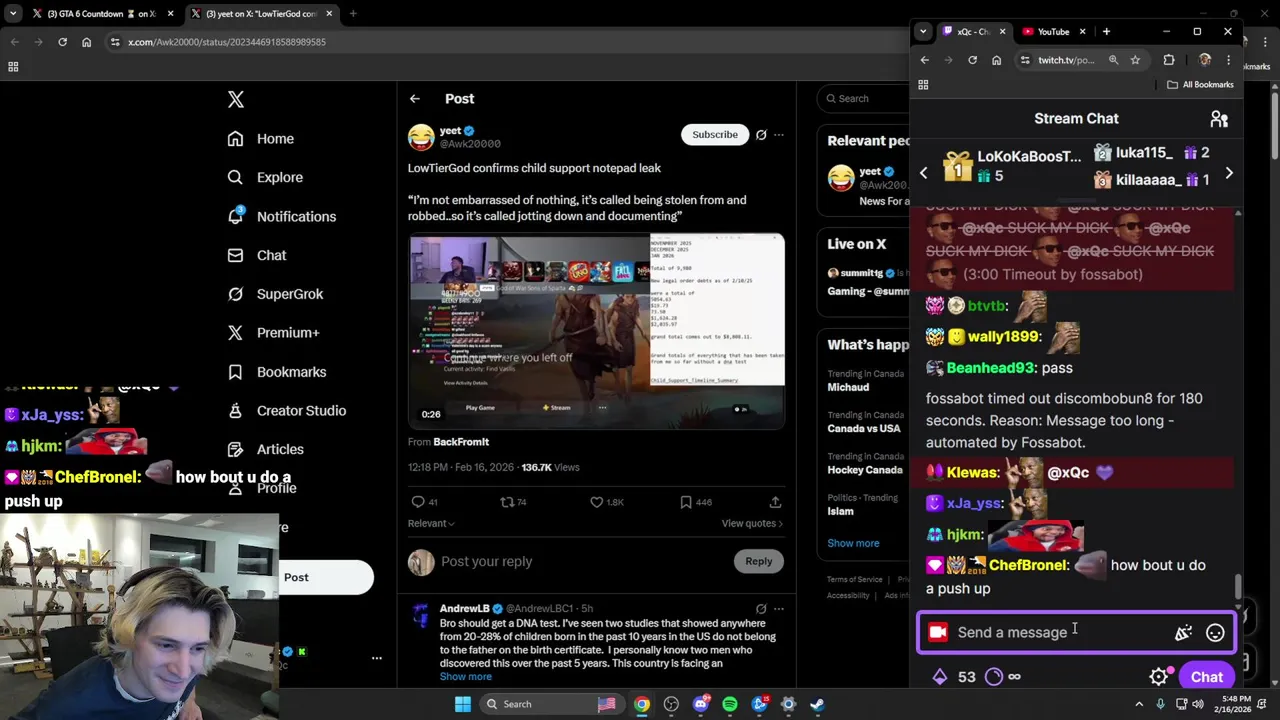This screenshot has width=1280, height=720.
Task: Switch to the YouTube tab in the Twitch window
Action: coord(1052,32)
